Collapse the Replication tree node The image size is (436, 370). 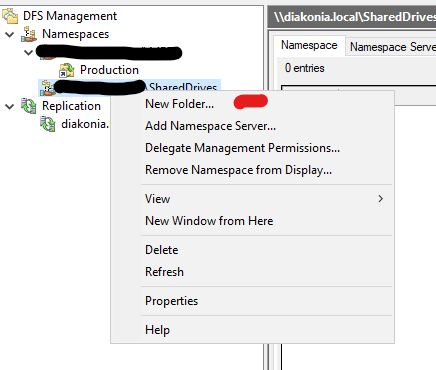click(x=10, y=106)
